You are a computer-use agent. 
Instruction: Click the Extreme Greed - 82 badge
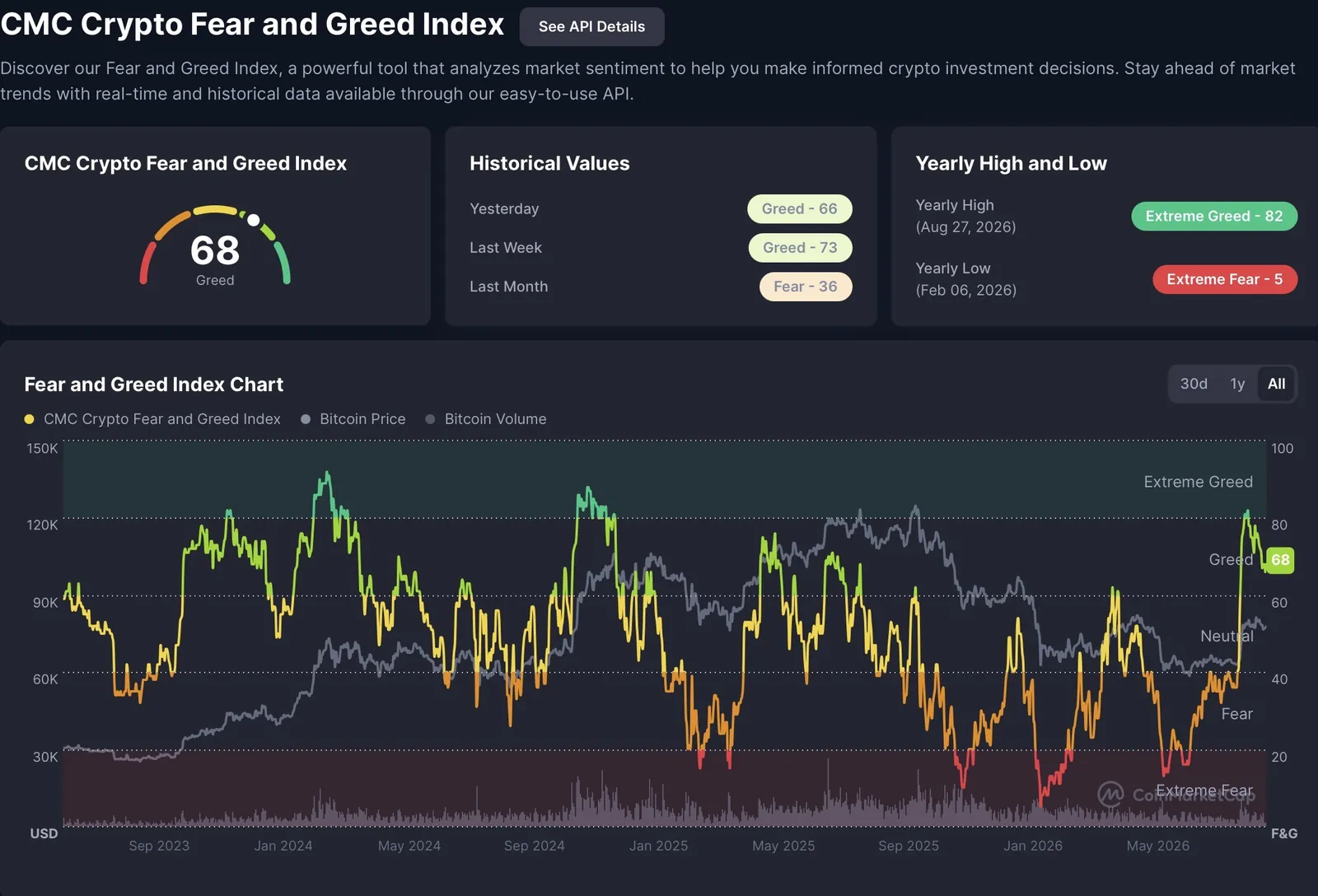point(1214,216)
